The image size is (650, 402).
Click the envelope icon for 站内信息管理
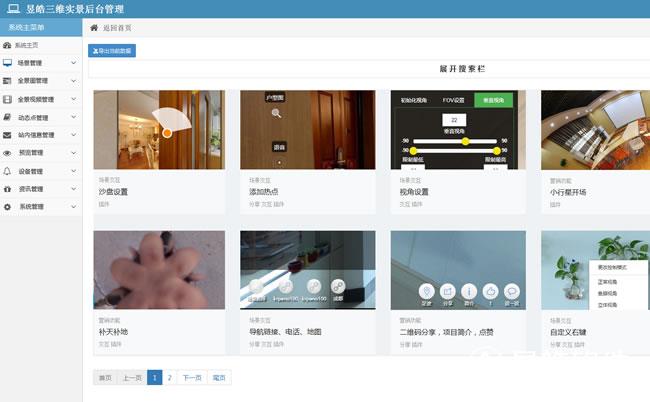(8, 135)
